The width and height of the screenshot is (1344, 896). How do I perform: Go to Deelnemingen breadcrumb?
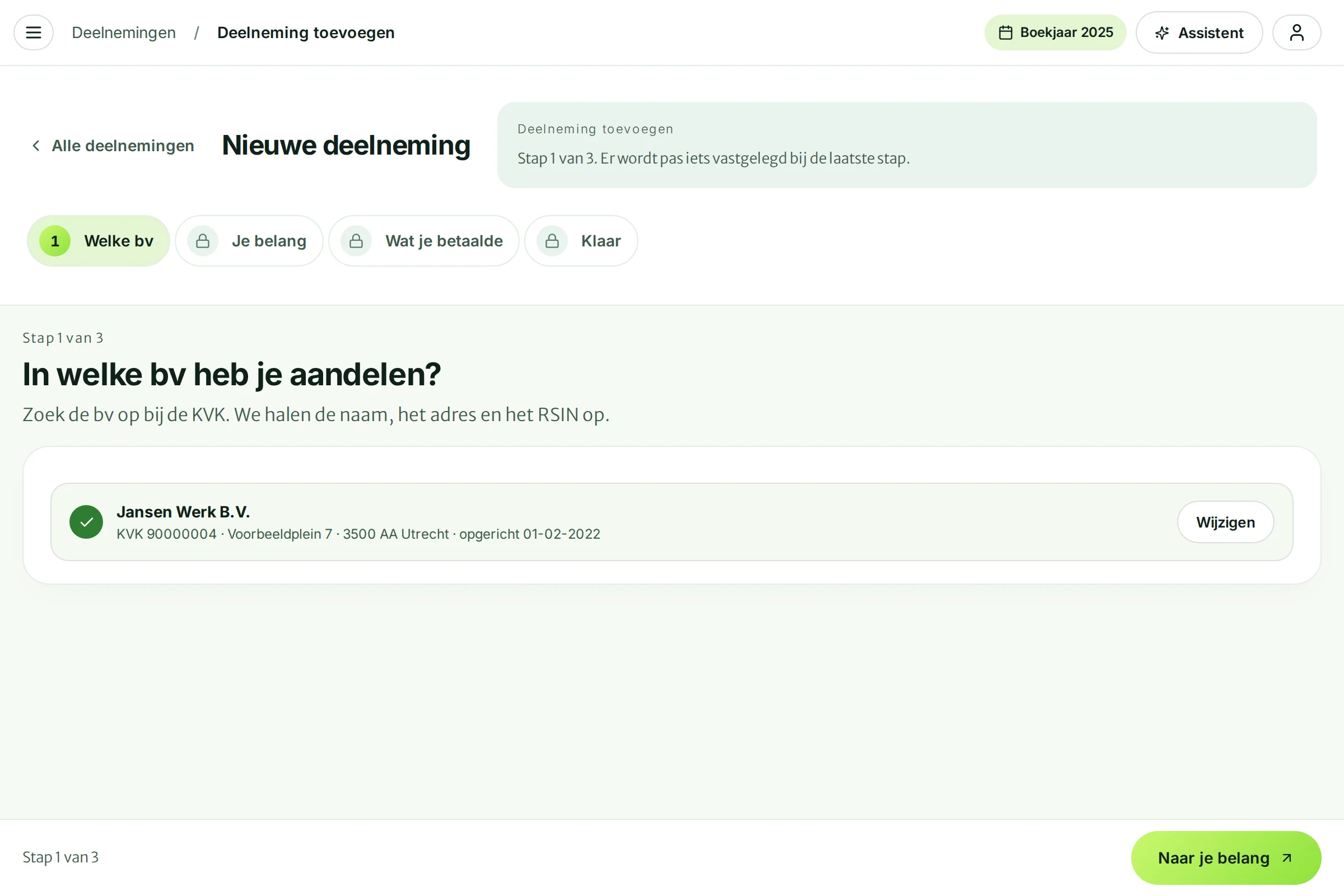[123, 32]
